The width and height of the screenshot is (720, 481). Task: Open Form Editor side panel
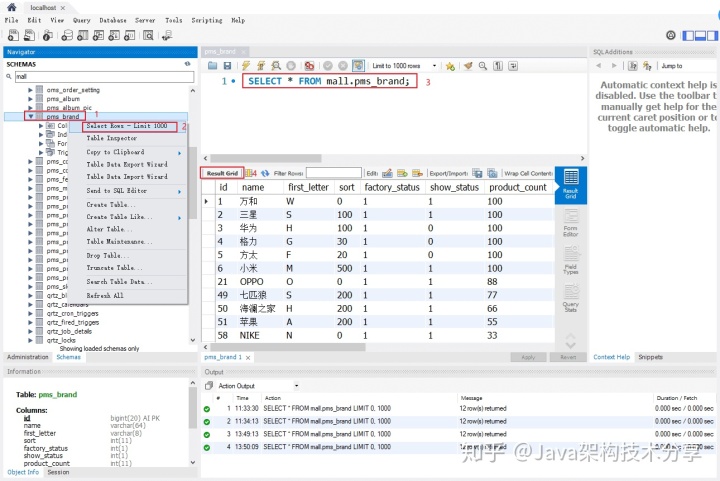point(571,222)
